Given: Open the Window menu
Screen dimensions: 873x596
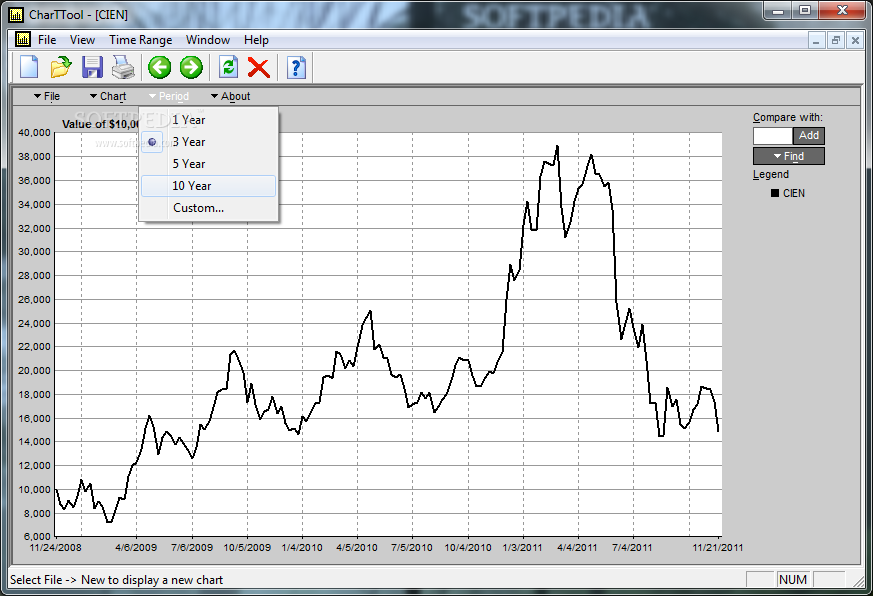Looking at the screenshot, I should pos(208,40).
